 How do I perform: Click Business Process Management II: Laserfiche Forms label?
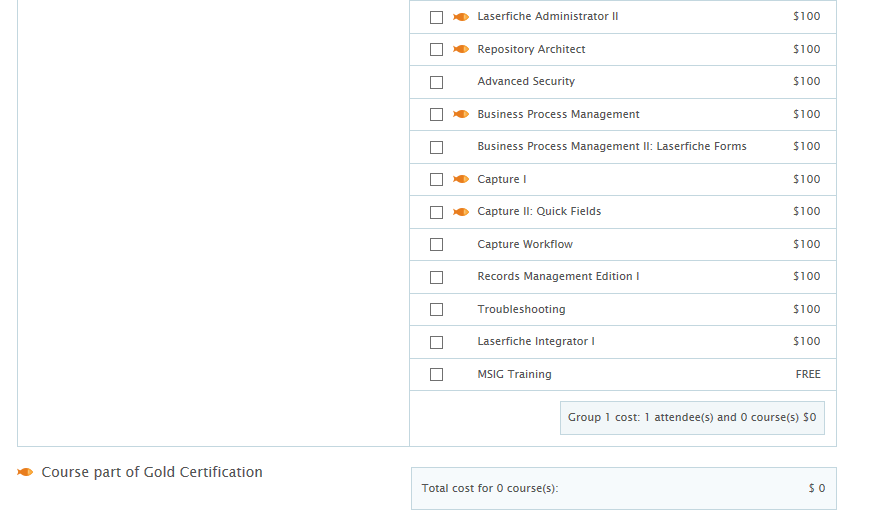click(x=612, y=146)
